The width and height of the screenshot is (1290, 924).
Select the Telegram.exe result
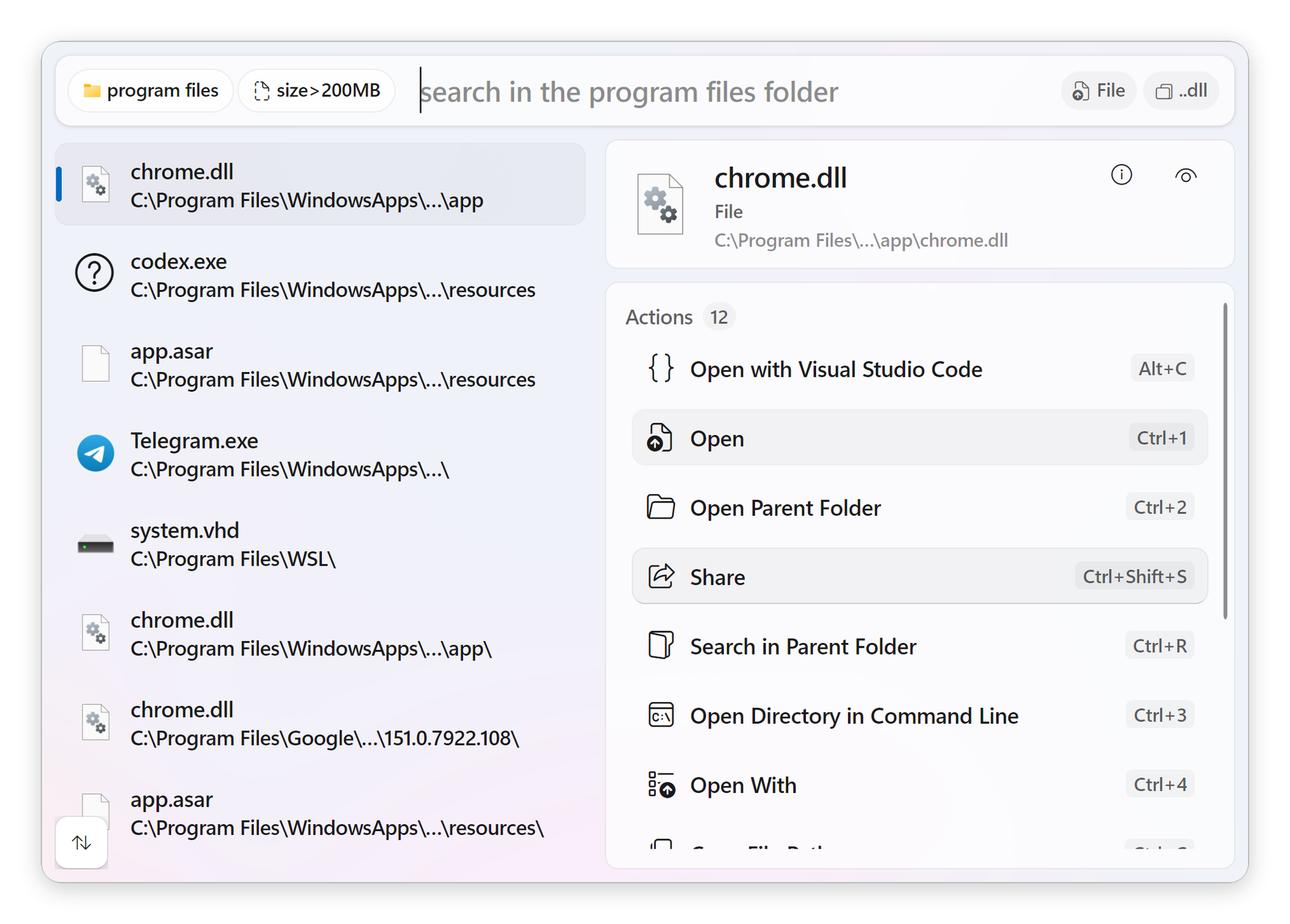click(x=320, y=454)
